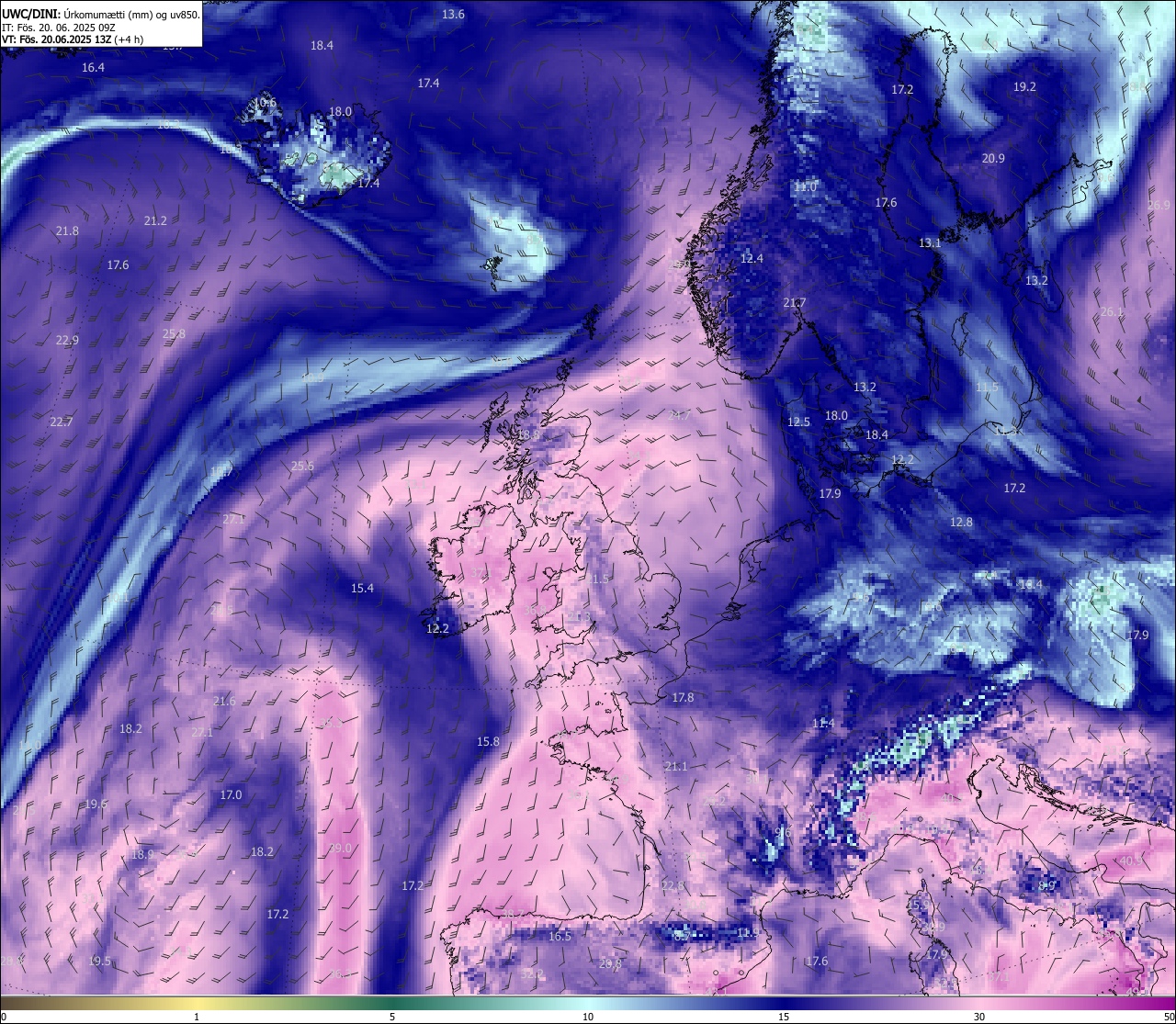This screenshot has width=1176, height=1024.
Task: Select the 26.9 value at the right edge
Action: tap(1159, 206)
